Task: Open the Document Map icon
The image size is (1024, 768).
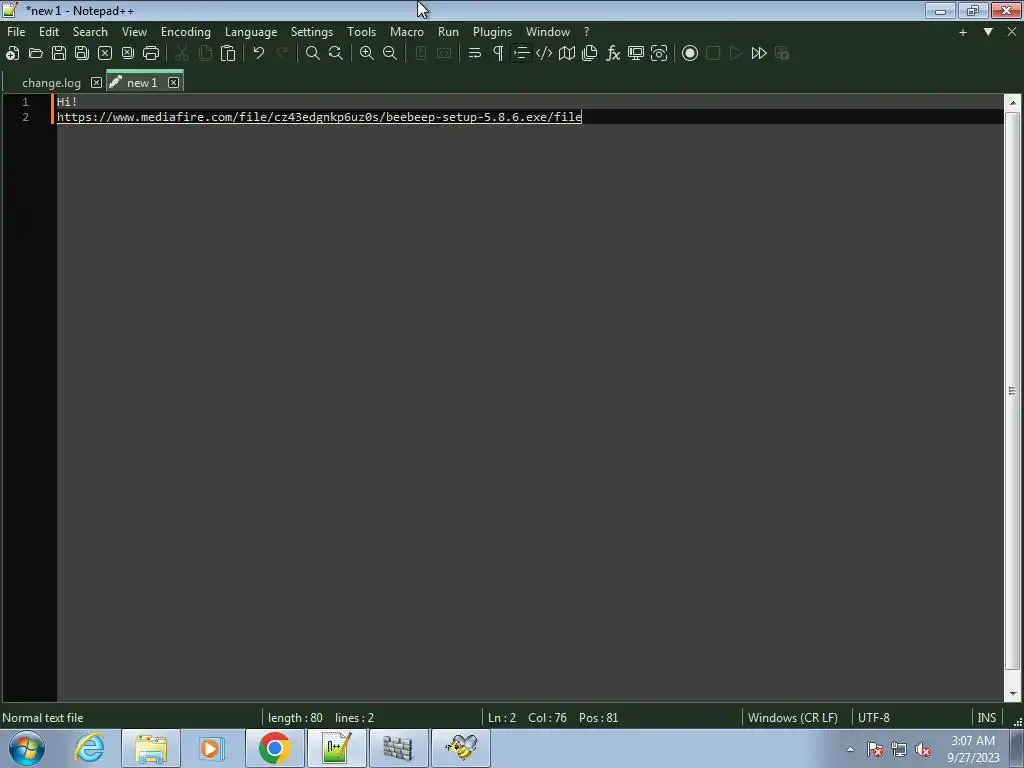Action: (x=567, y=54)
